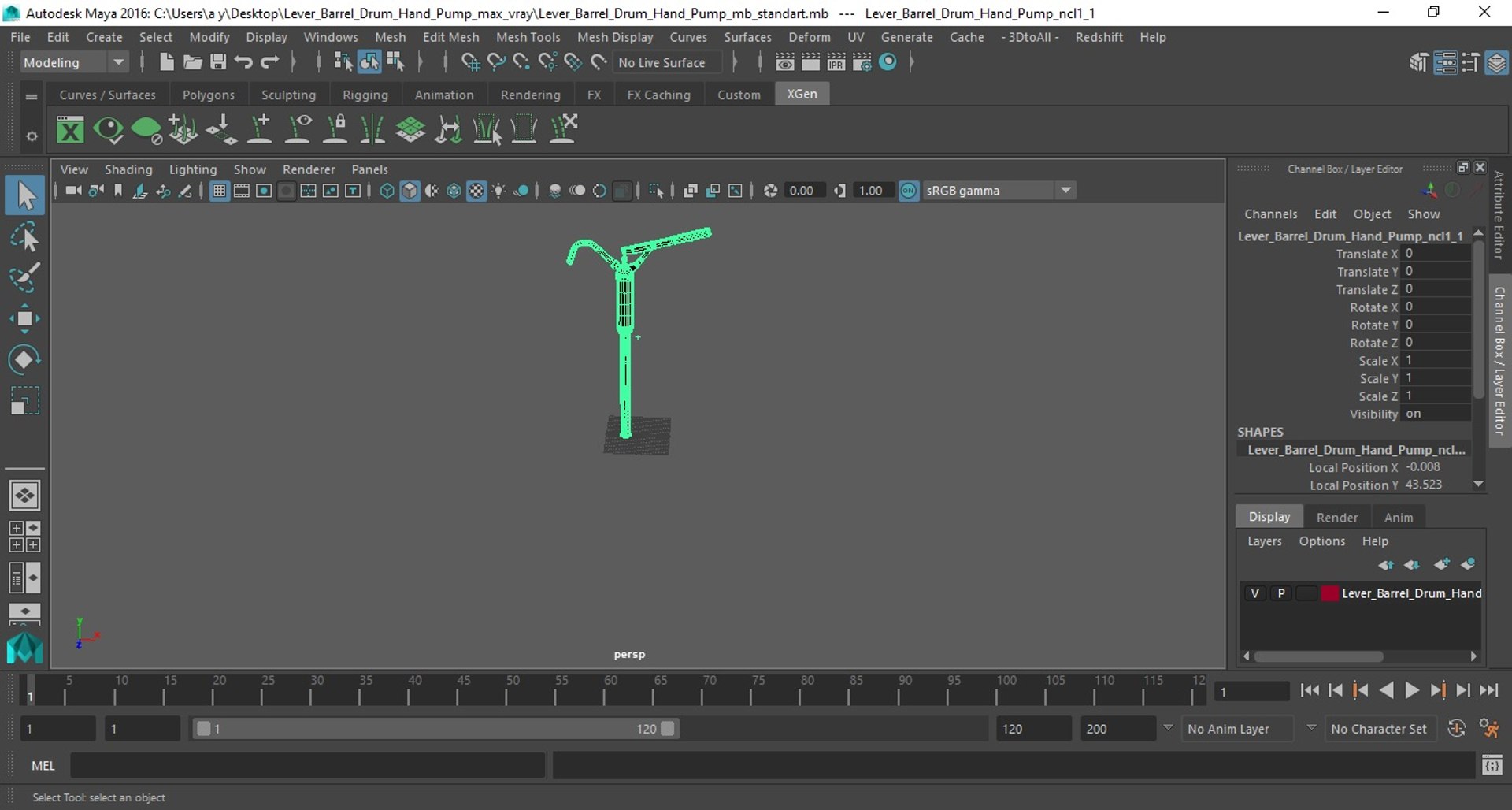The height and width of the screenshot is (810, 1512).
Task: Open the viewport Shading menu
Action: coord(128,169)
